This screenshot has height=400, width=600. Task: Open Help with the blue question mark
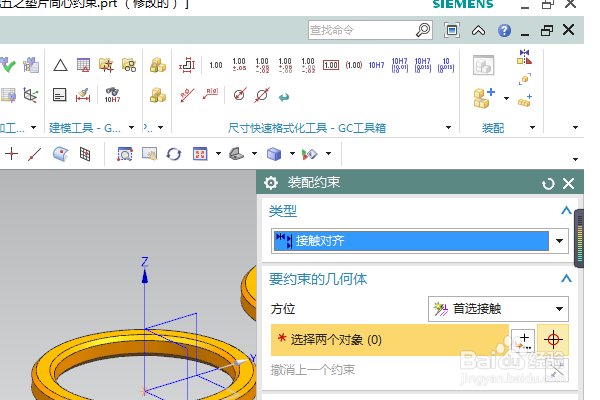point(504,30)
